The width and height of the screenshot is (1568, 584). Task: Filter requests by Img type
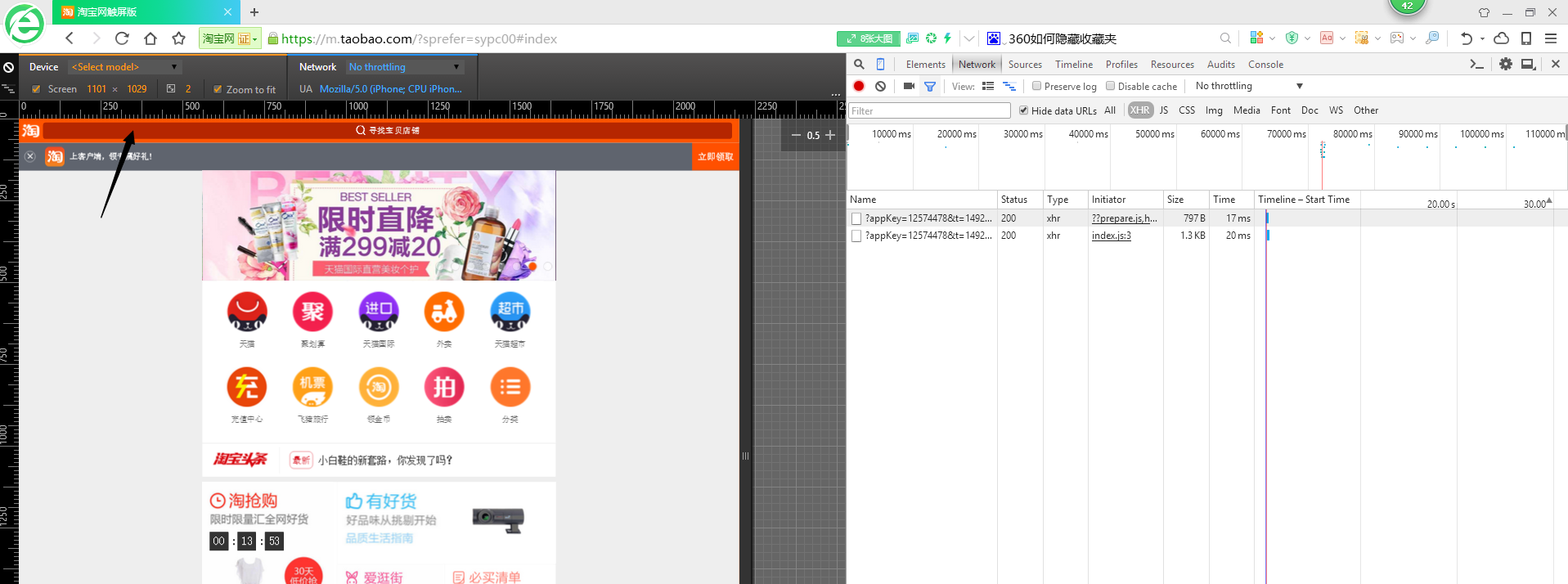[x=1214, y=110]
